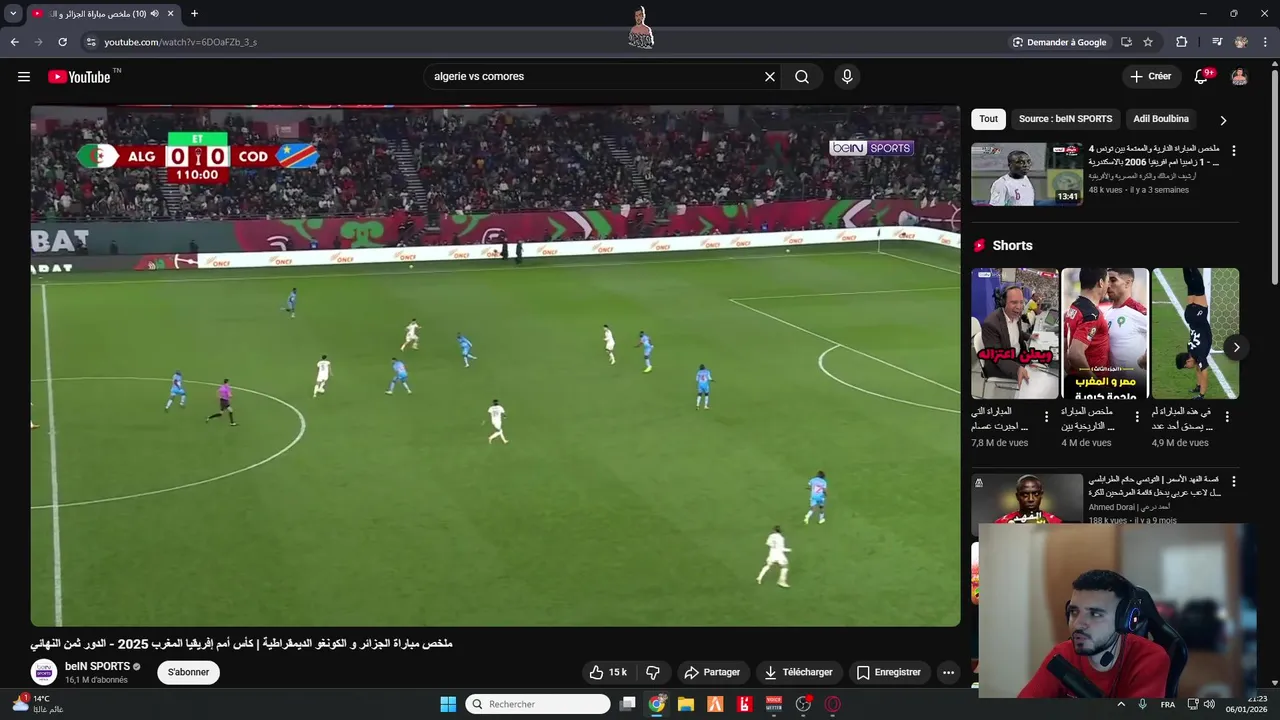Select the Adil Boulbina chip

coord(1161,119)
